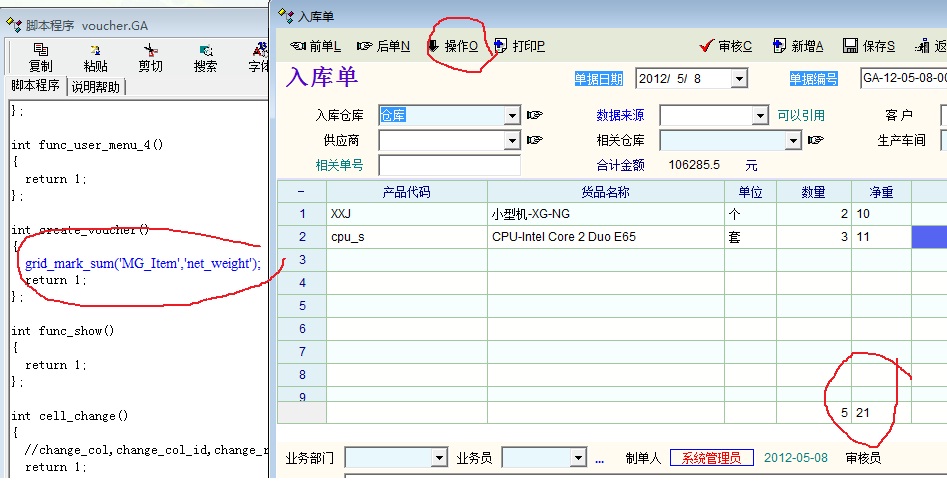Go to previous voucher with 前单L
Screen dimensions: 947x491
[315, 46]
